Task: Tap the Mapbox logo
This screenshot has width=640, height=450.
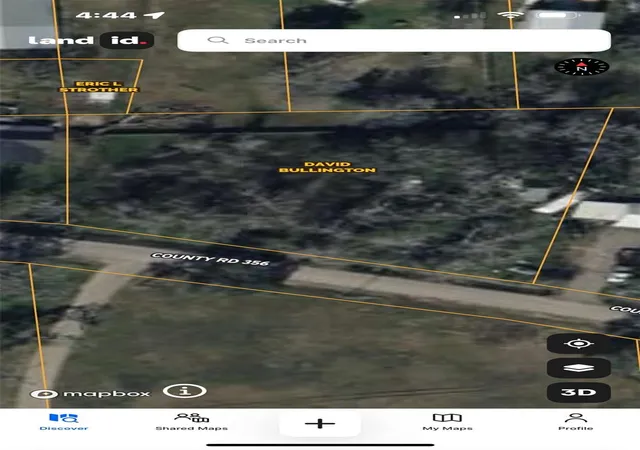Action: point(90,394)
